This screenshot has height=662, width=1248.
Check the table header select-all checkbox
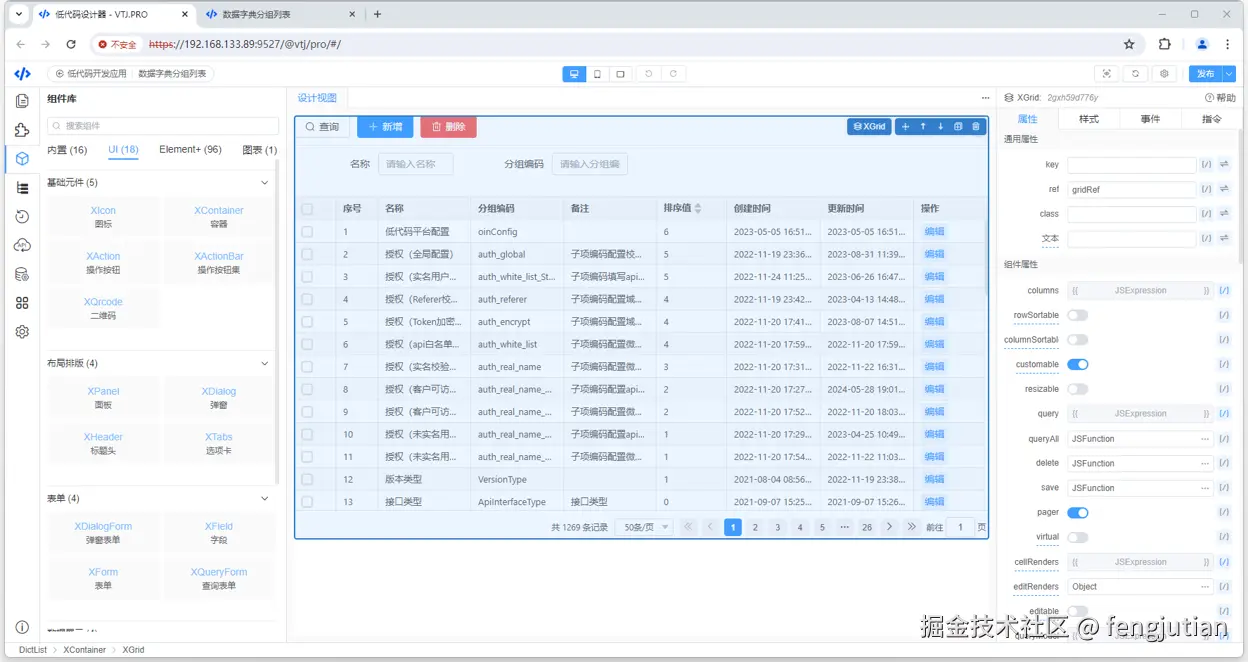pos(307,209)
